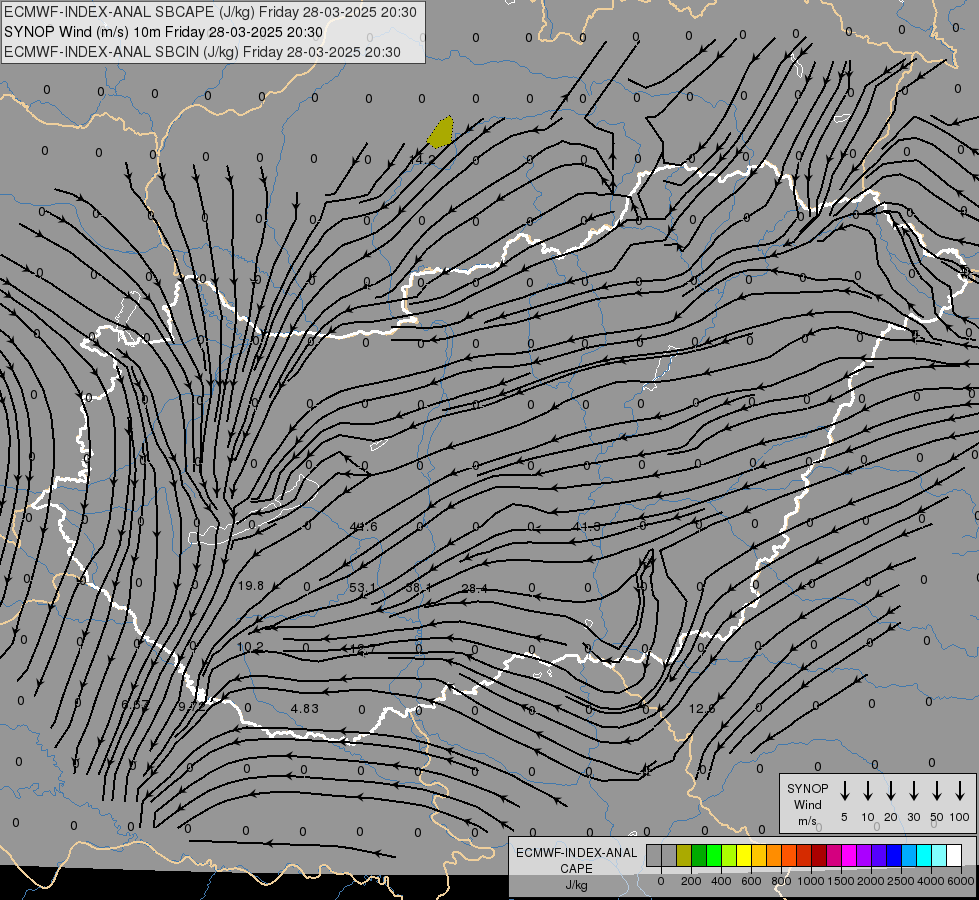Click the 600 tick label on CAPE scale

pos(751,881)
